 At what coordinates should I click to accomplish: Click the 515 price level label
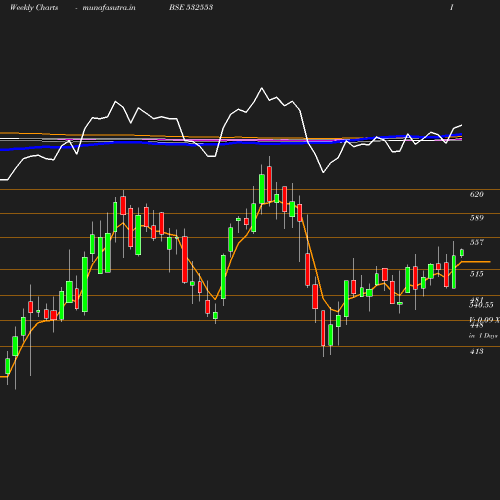tap(477, 274)
